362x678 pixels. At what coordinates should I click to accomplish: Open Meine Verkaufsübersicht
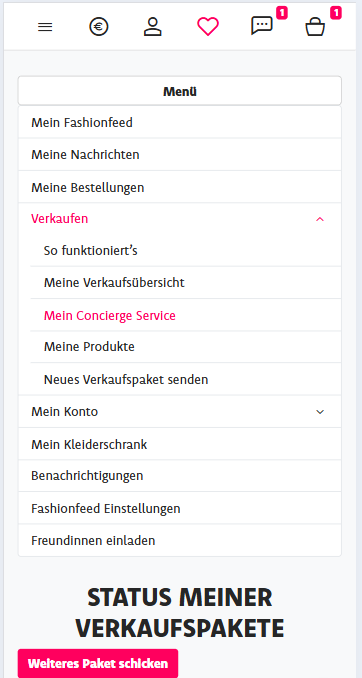[186, 283]
